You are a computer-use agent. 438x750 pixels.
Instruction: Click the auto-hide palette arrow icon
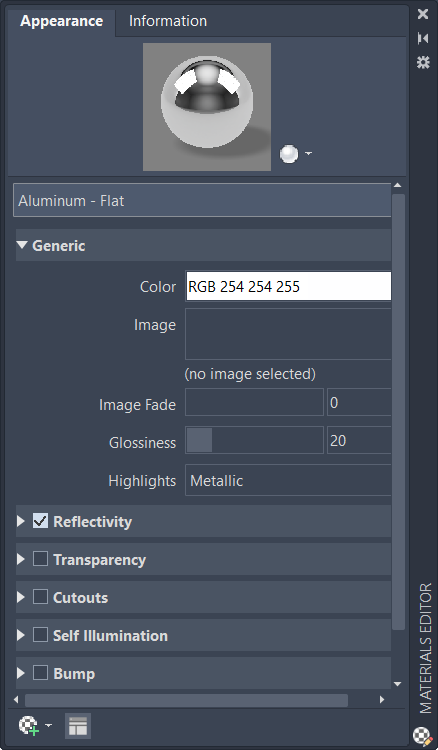point(423,38)
